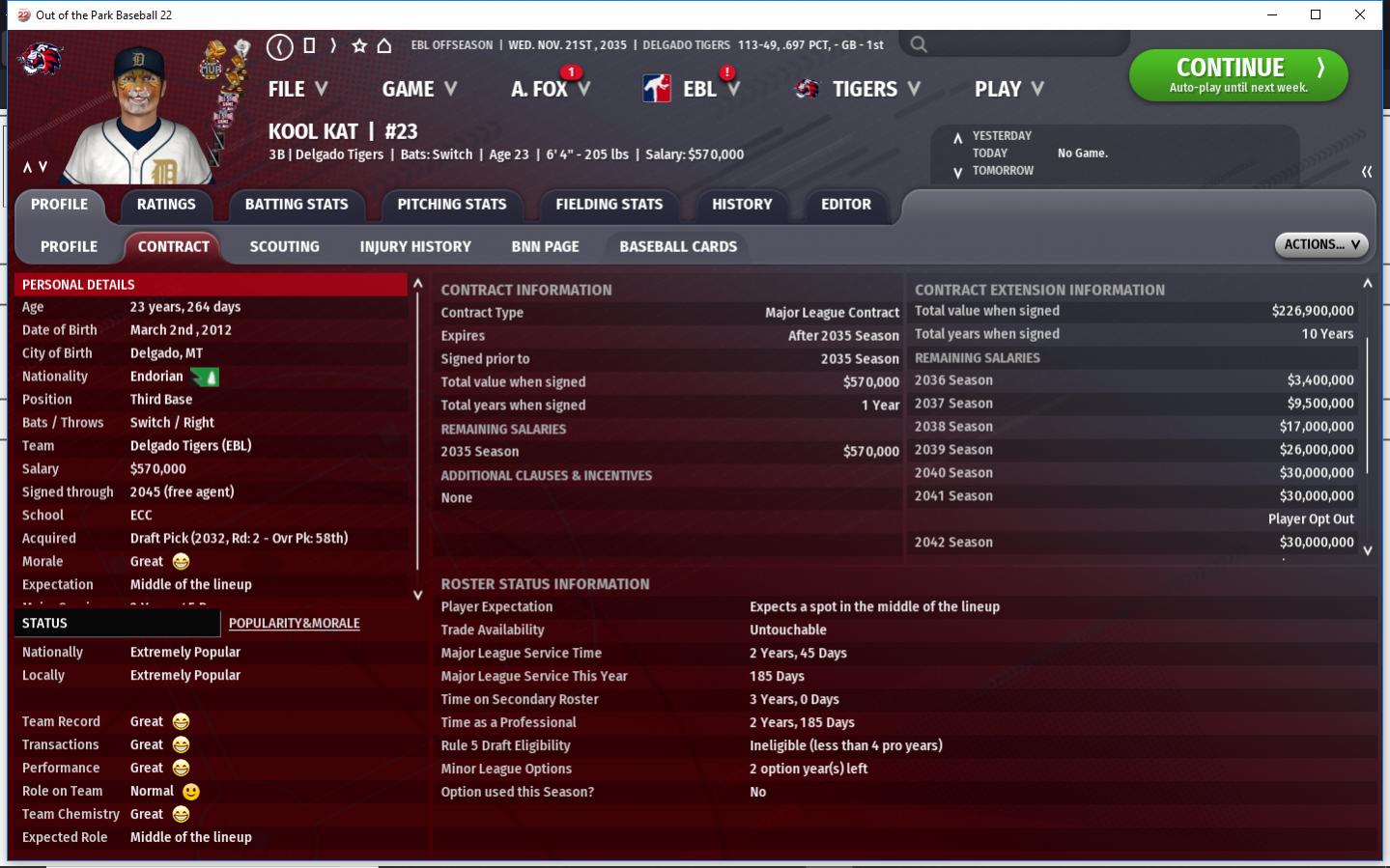1390x868 pixels.
Task: Click the EBL league logo icon
Action: 657,89
